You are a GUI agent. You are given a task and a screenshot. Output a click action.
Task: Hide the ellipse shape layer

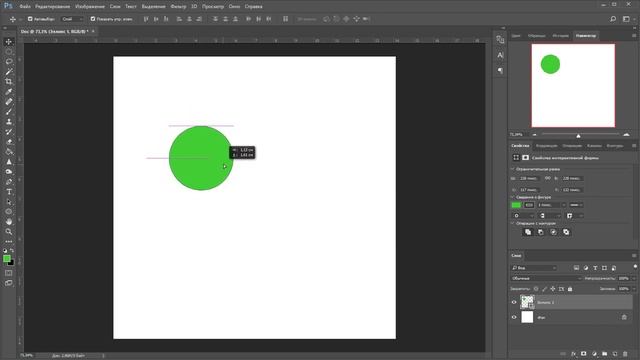tap(514, 302)
